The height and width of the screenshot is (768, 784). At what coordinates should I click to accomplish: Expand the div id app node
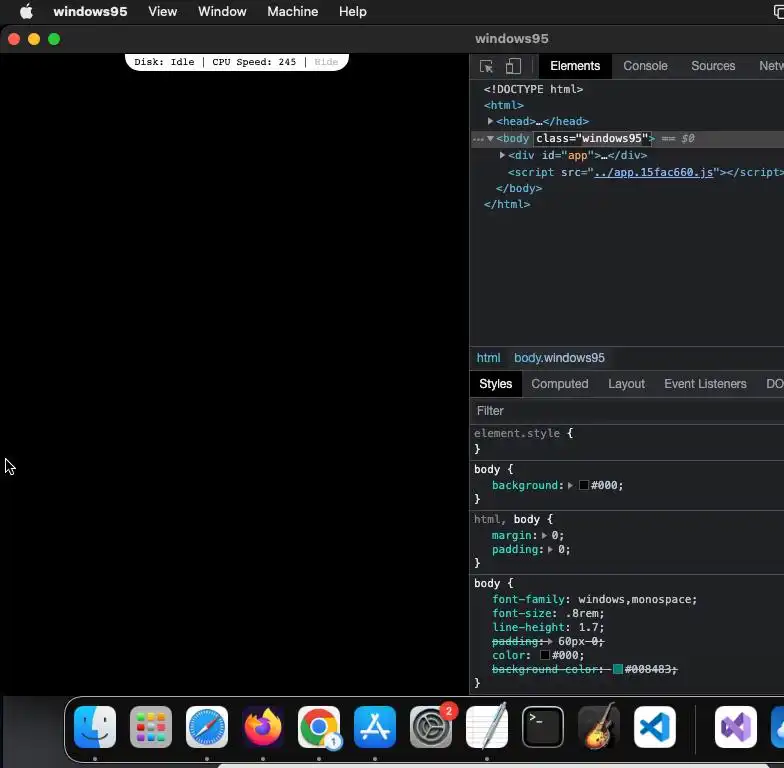pyautogui.click(x=502, y=156)
